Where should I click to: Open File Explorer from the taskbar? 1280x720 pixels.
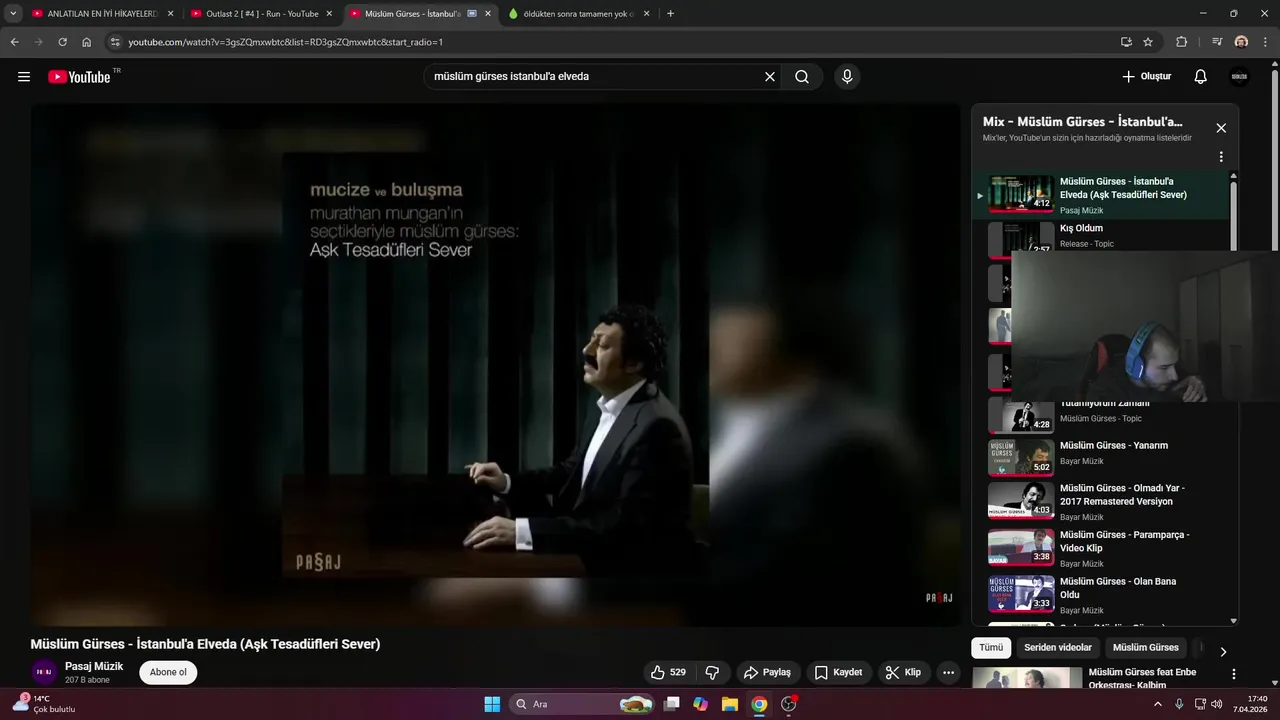[730, 704]
